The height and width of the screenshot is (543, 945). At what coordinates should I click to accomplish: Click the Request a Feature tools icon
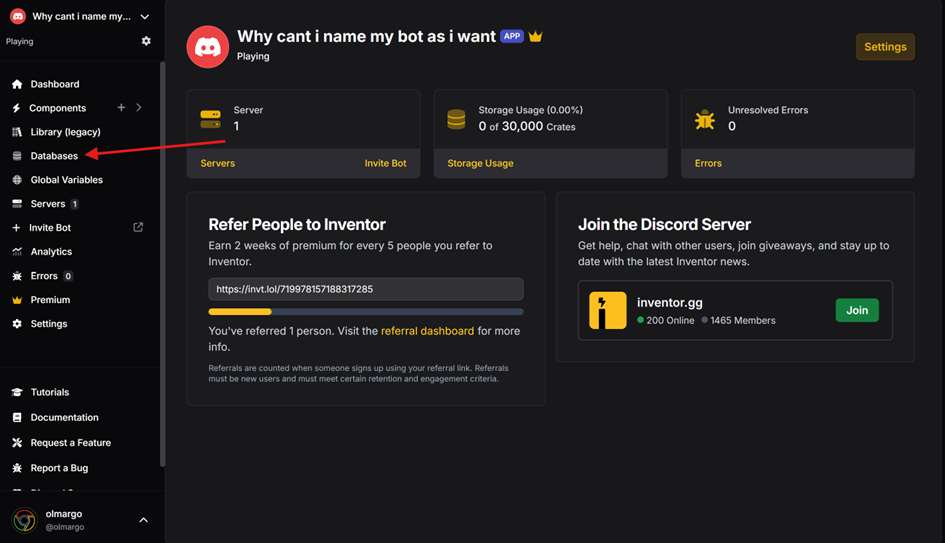coord(17,443)
